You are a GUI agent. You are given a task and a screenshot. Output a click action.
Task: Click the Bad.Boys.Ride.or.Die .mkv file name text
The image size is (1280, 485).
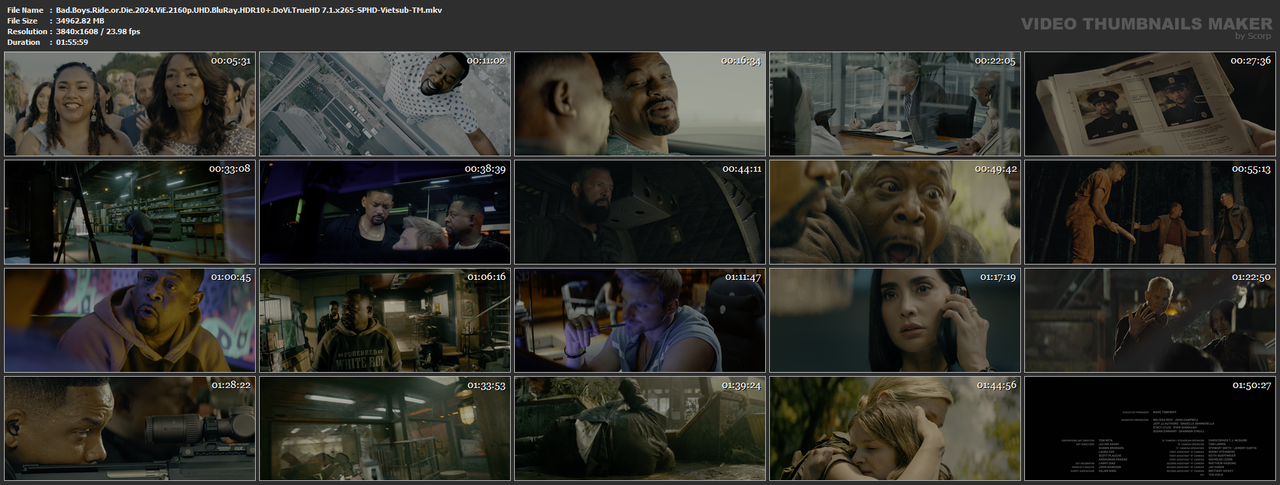click(249, 9)
